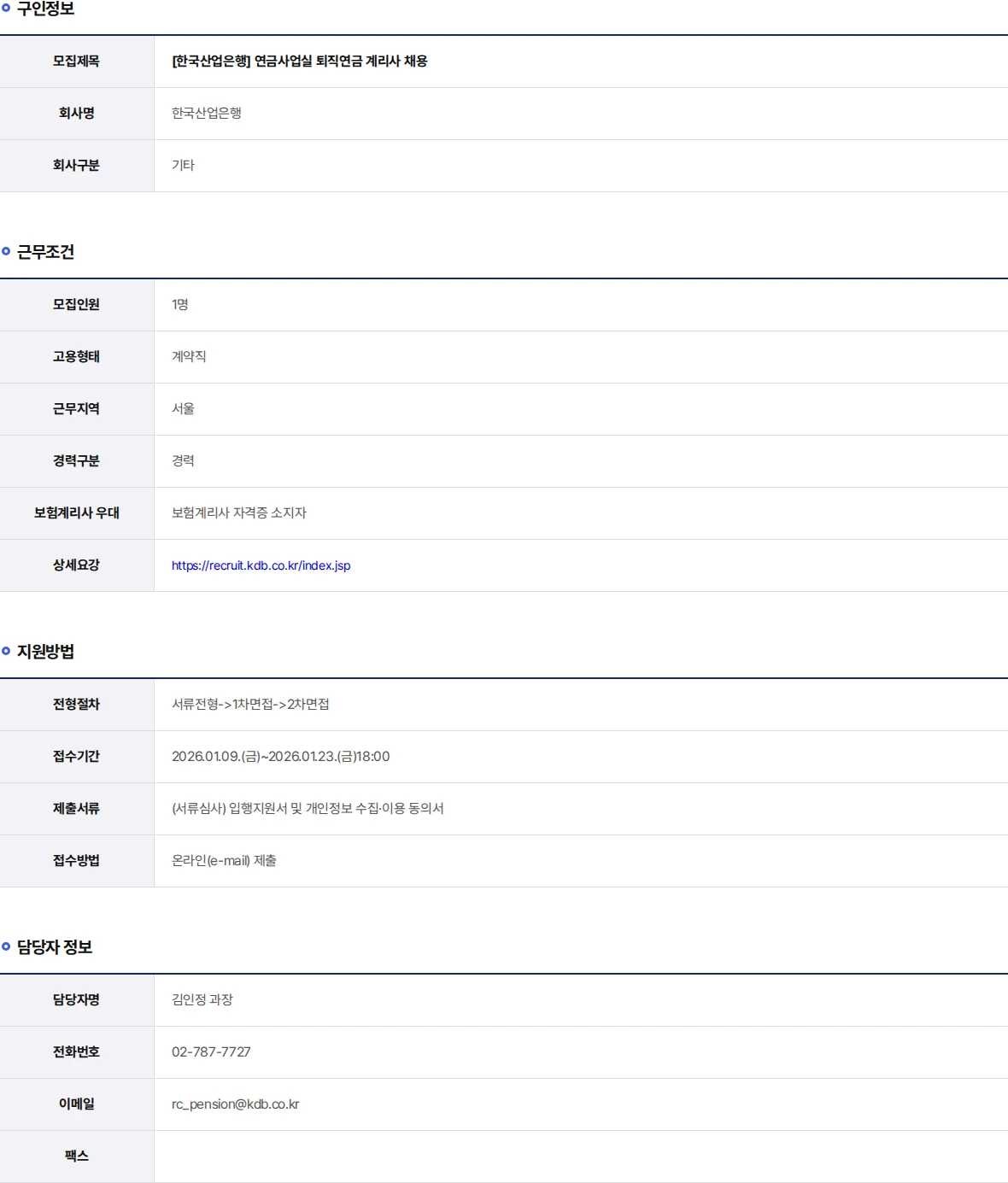Open the recruit.kdb.co.kr details link
This screenshot has height=1183, width=1008.
click(x=261, y=565)
